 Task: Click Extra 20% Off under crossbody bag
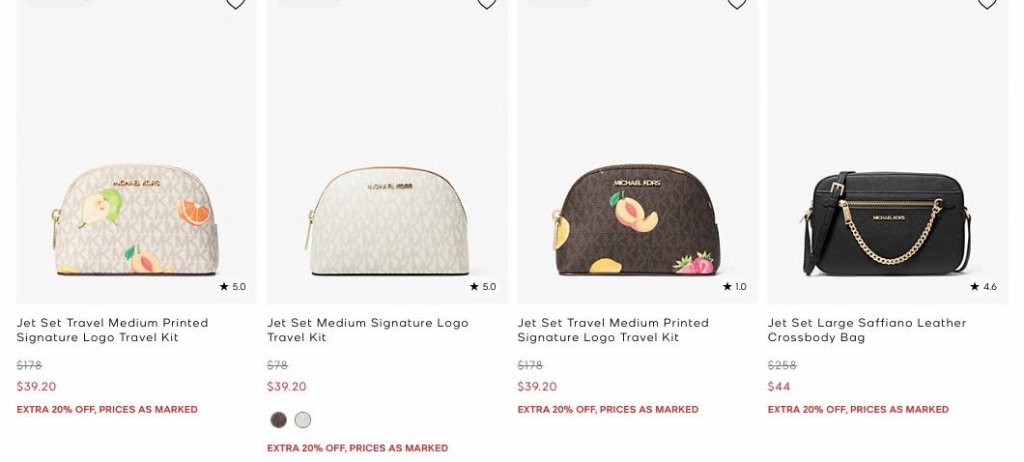point(858,410)
